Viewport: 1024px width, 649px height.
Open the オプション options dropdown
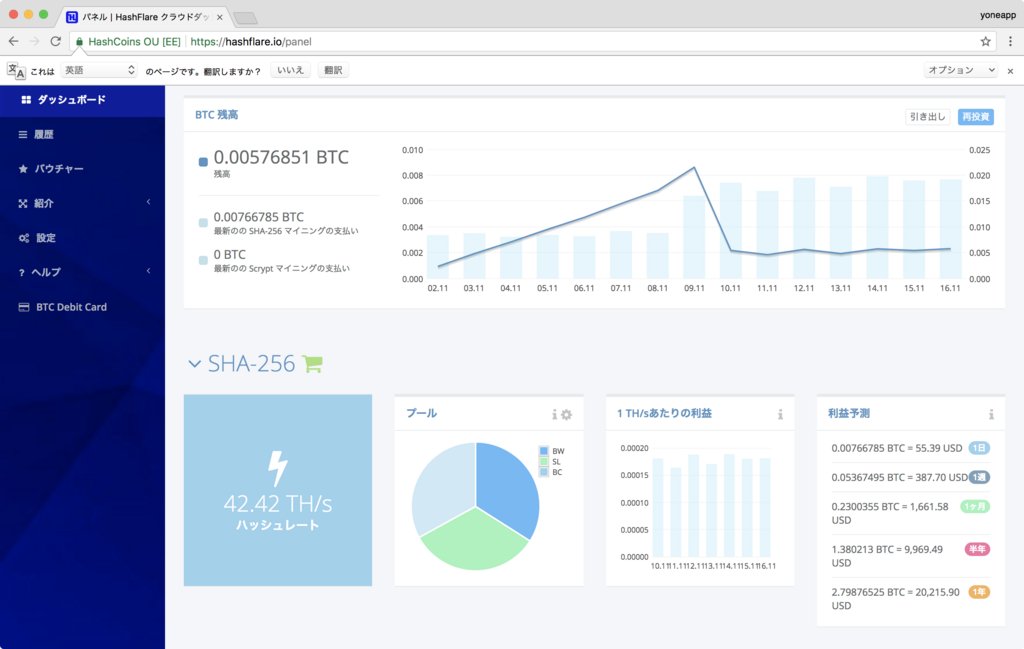(961, 70)
